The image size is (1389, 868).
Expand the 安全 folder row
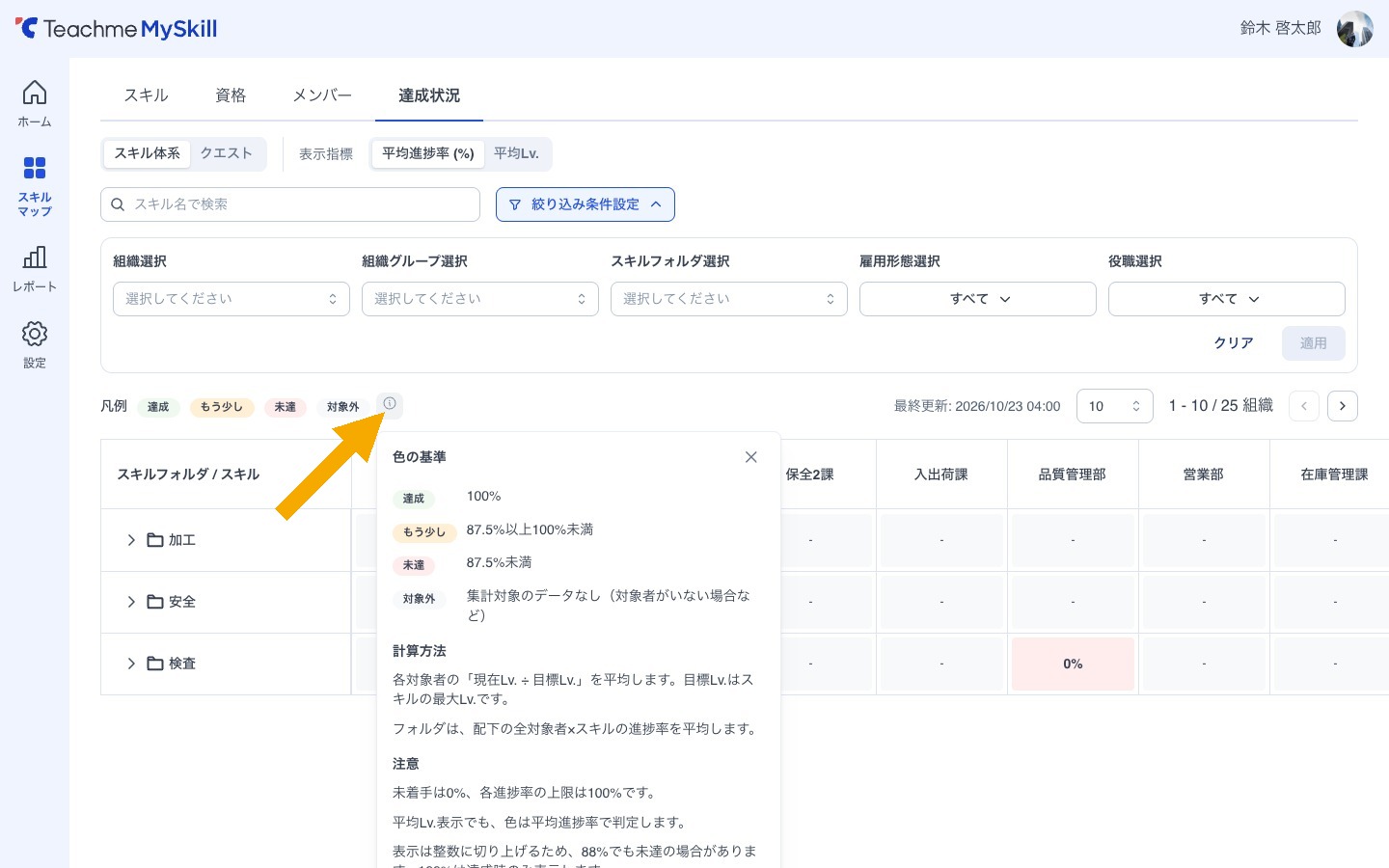(x=131, y=602)
